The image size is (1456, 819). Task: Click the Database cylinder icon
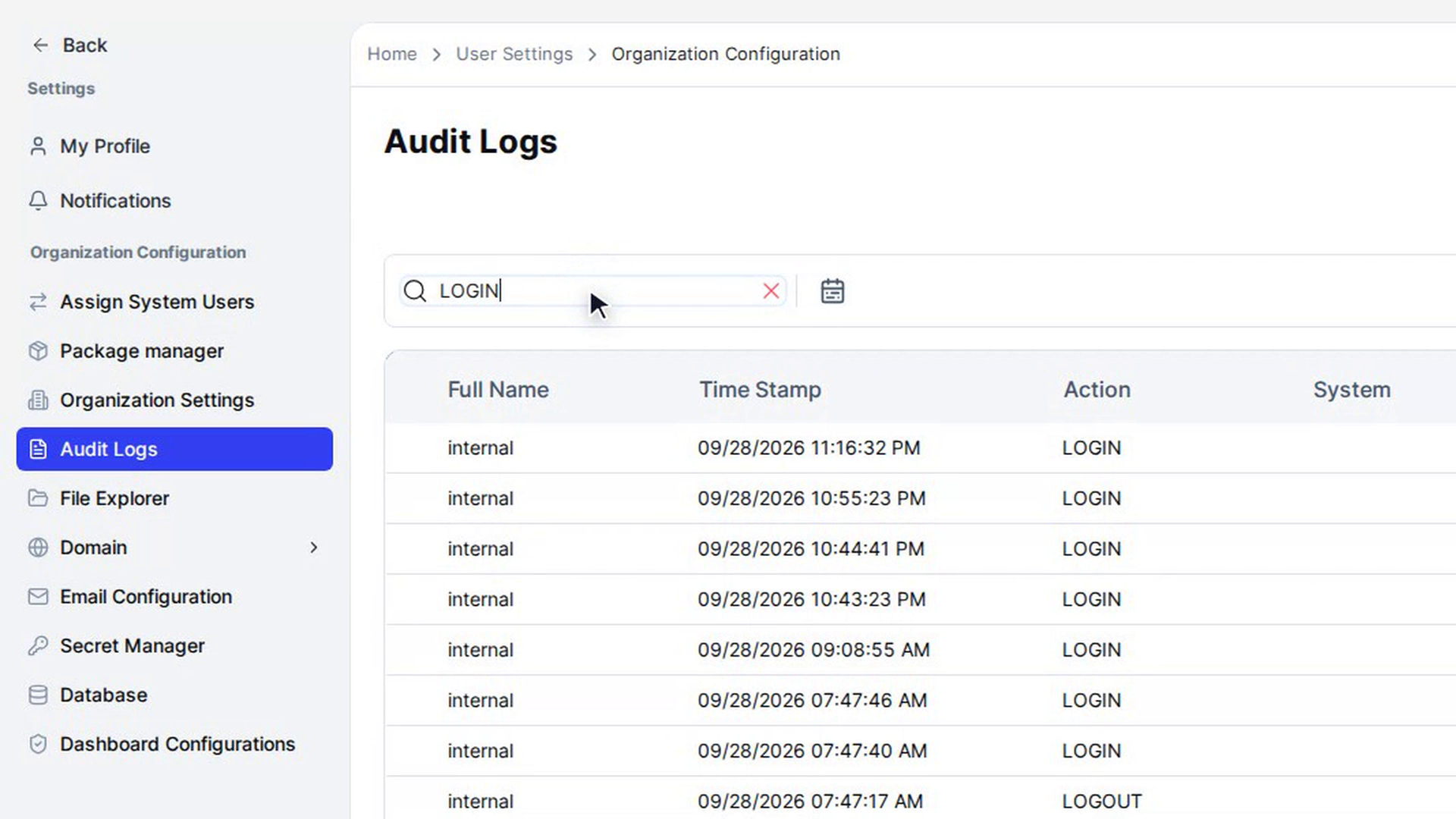38,695
